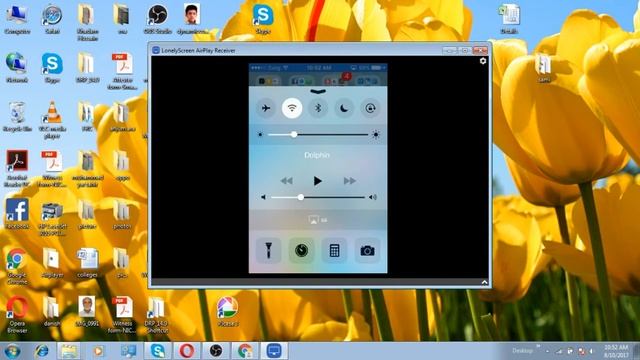Open the Timer shortcut
The height and width of the screenshot is (360, 640).
click(302, 250)
